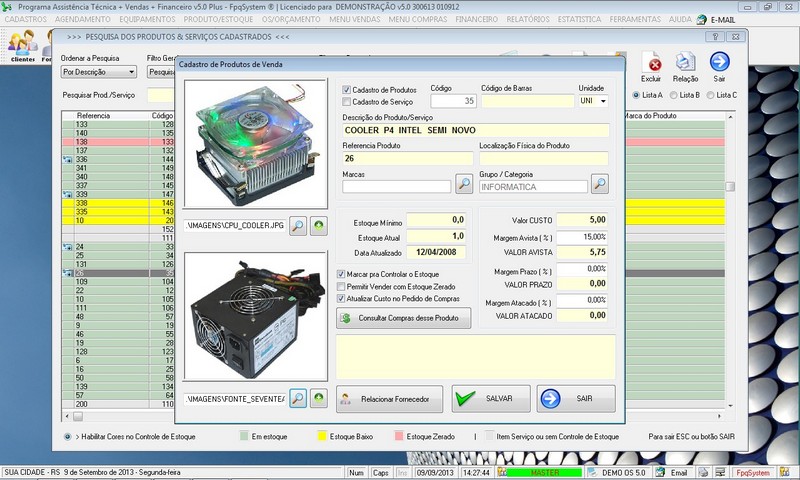Click the power supply product thumbnail
Viewport: 800px width, 480px height.
pos(255,316)
